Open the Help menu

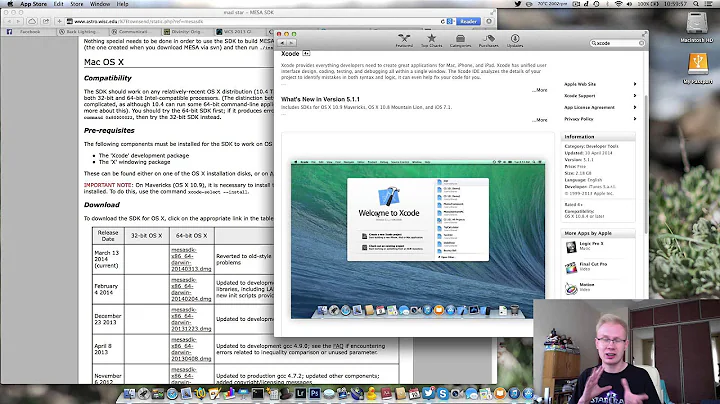[122, 4]
